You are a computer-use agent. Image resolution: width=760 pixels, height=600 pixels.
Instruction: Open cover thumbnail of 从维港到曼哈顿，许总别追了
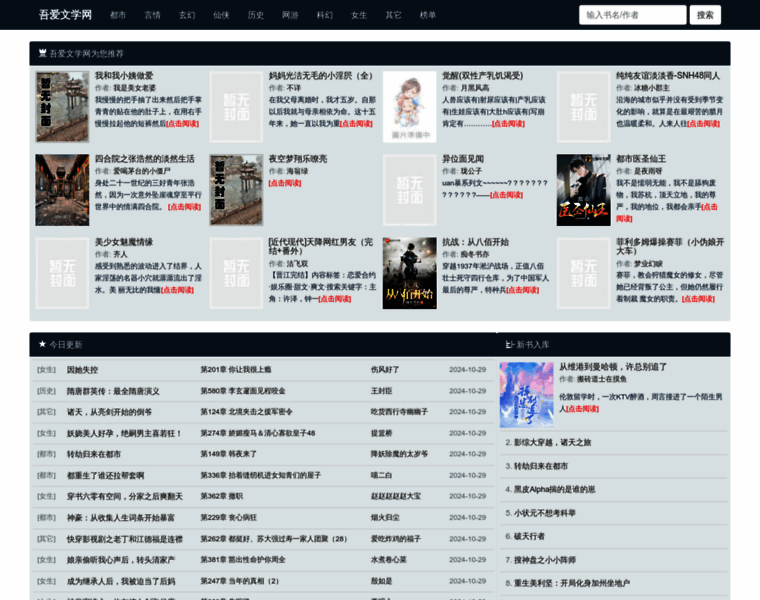526,395
